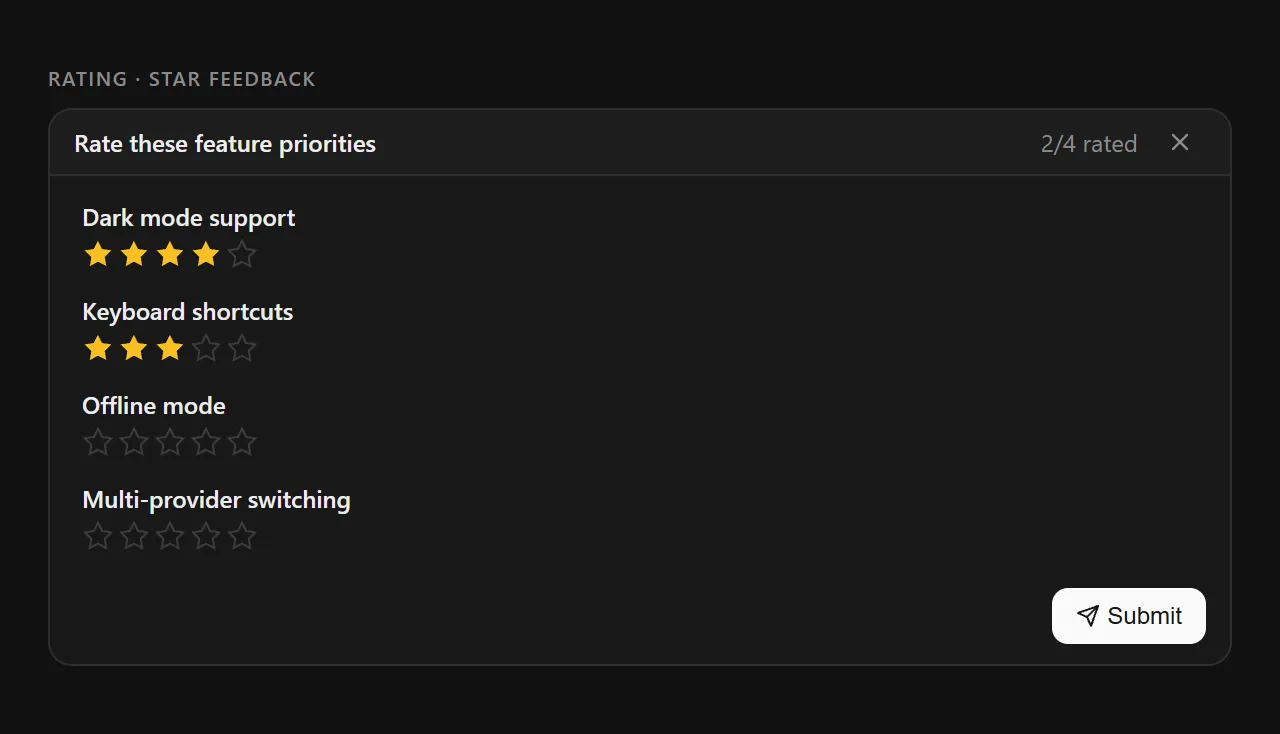Click fourth star for Dark mode support
This screenshot has height=734, width=1280.
(x=206, y=255)
